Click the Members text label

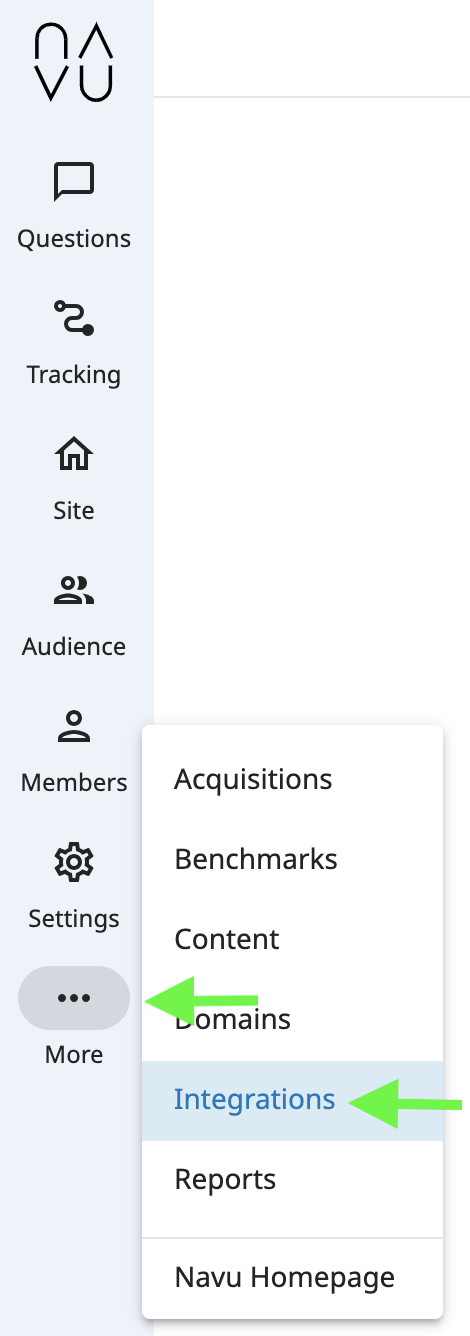click(x=74, y=783)
